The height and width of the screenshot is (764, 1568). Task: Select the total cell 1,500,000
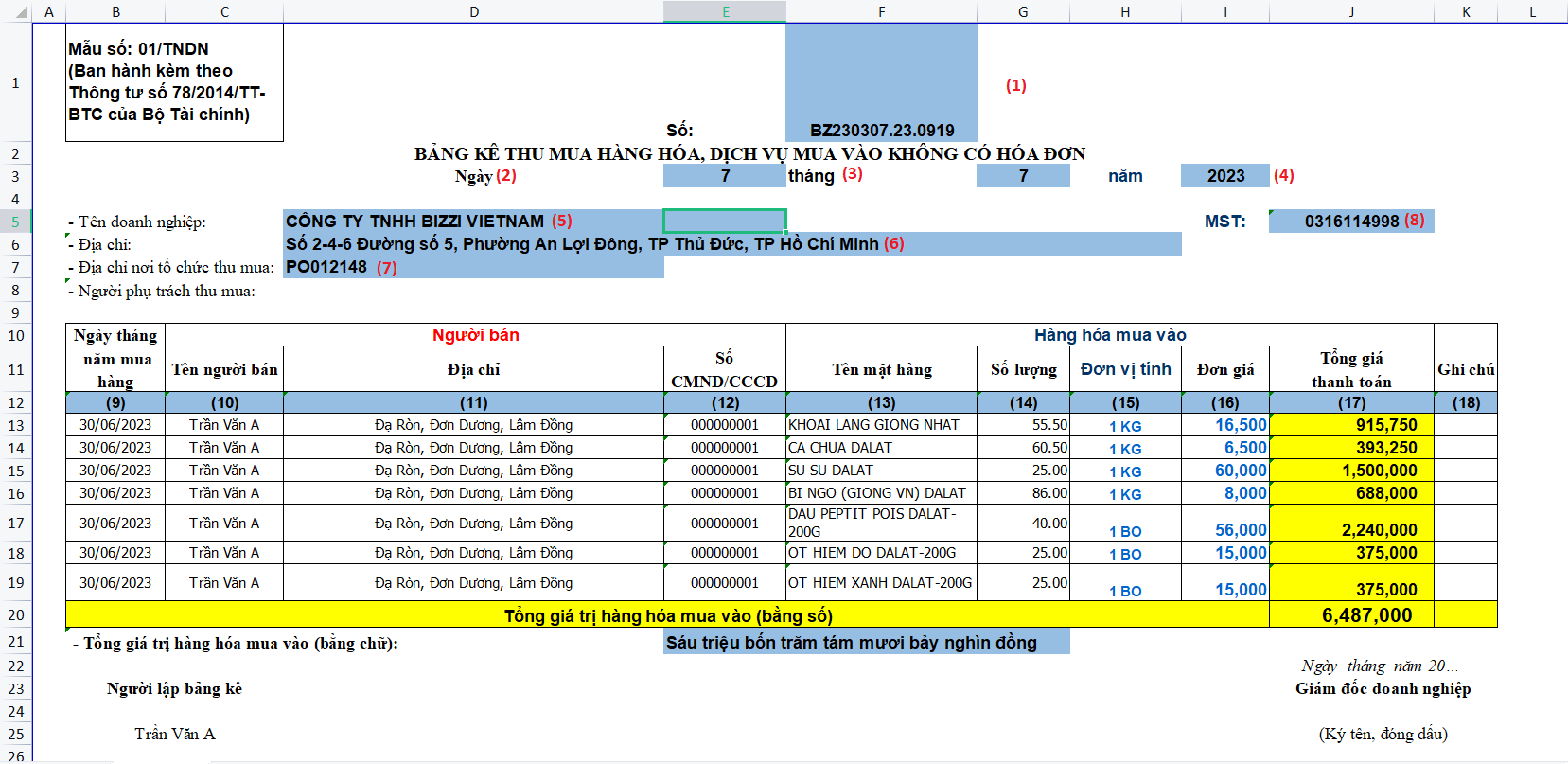coord(1351,471)
